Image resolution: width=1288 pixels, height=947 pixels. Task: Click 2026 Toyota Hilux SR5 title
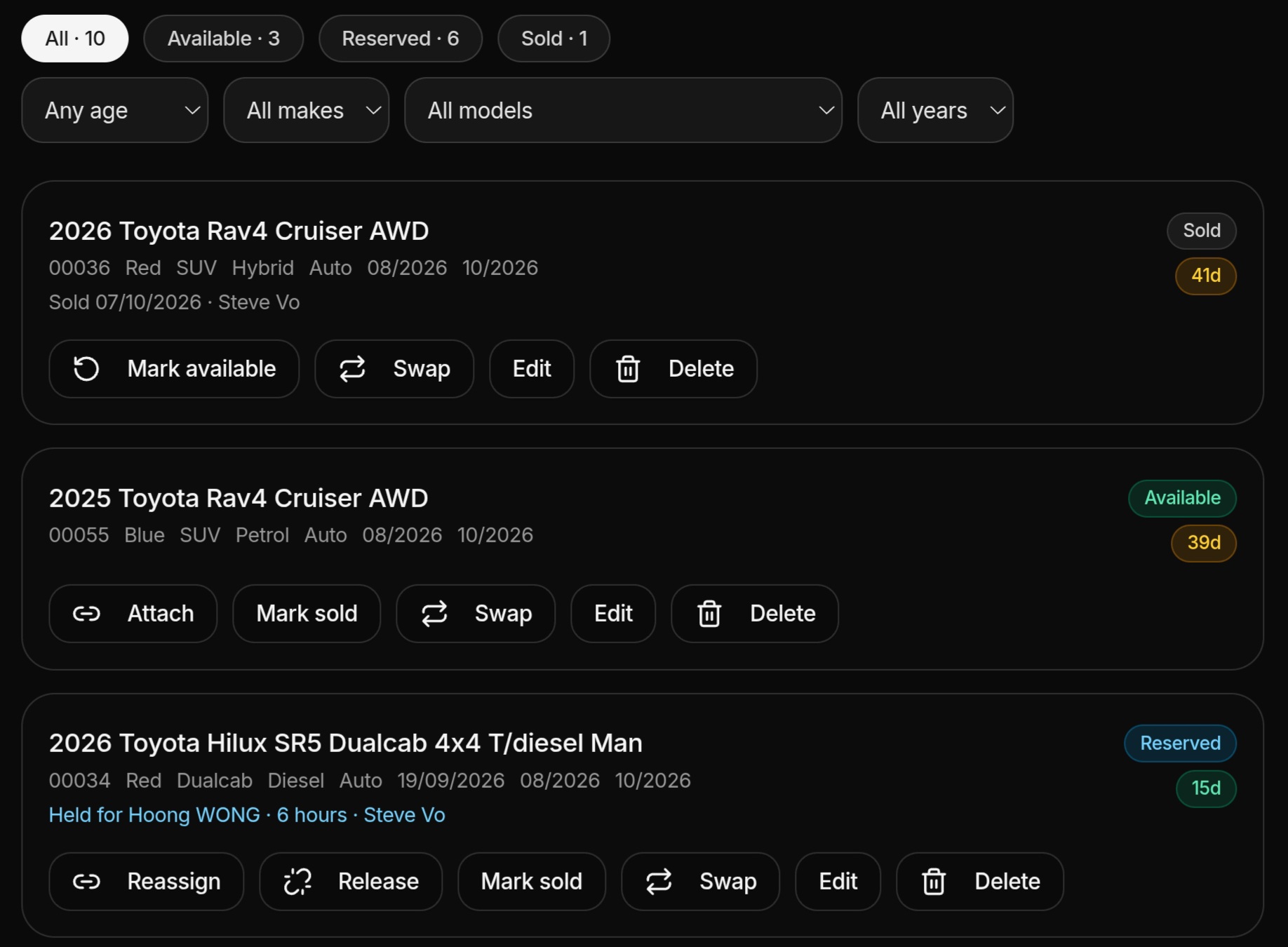coord(346,744)
